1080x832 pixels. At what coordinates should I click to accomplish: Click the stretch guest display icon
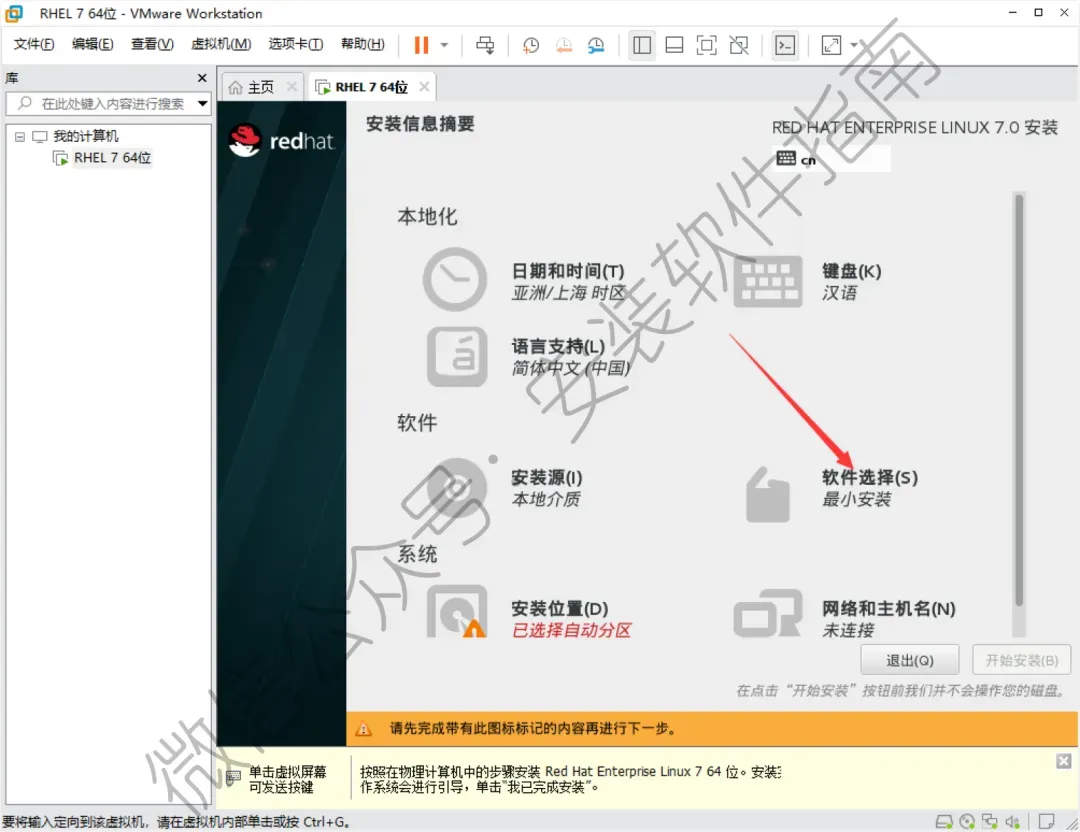831,45
